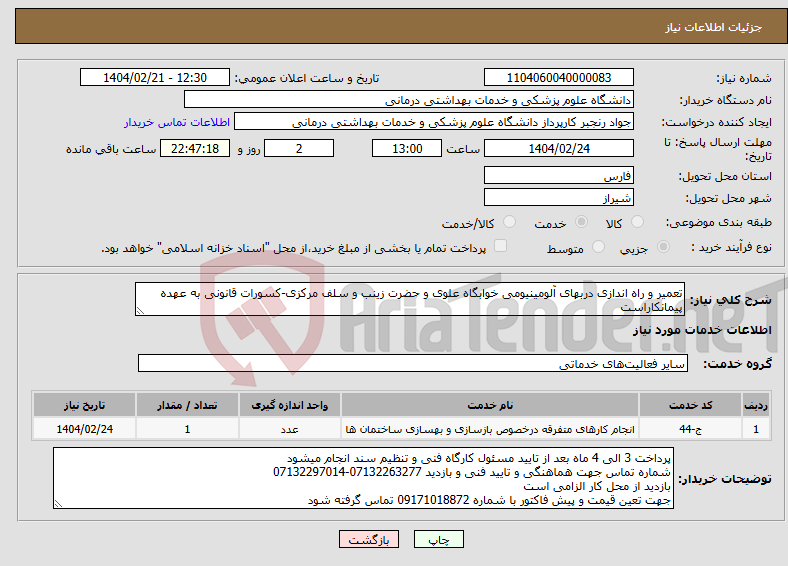Open the اطلاعات تماس خریدار link

click(177, 122)
